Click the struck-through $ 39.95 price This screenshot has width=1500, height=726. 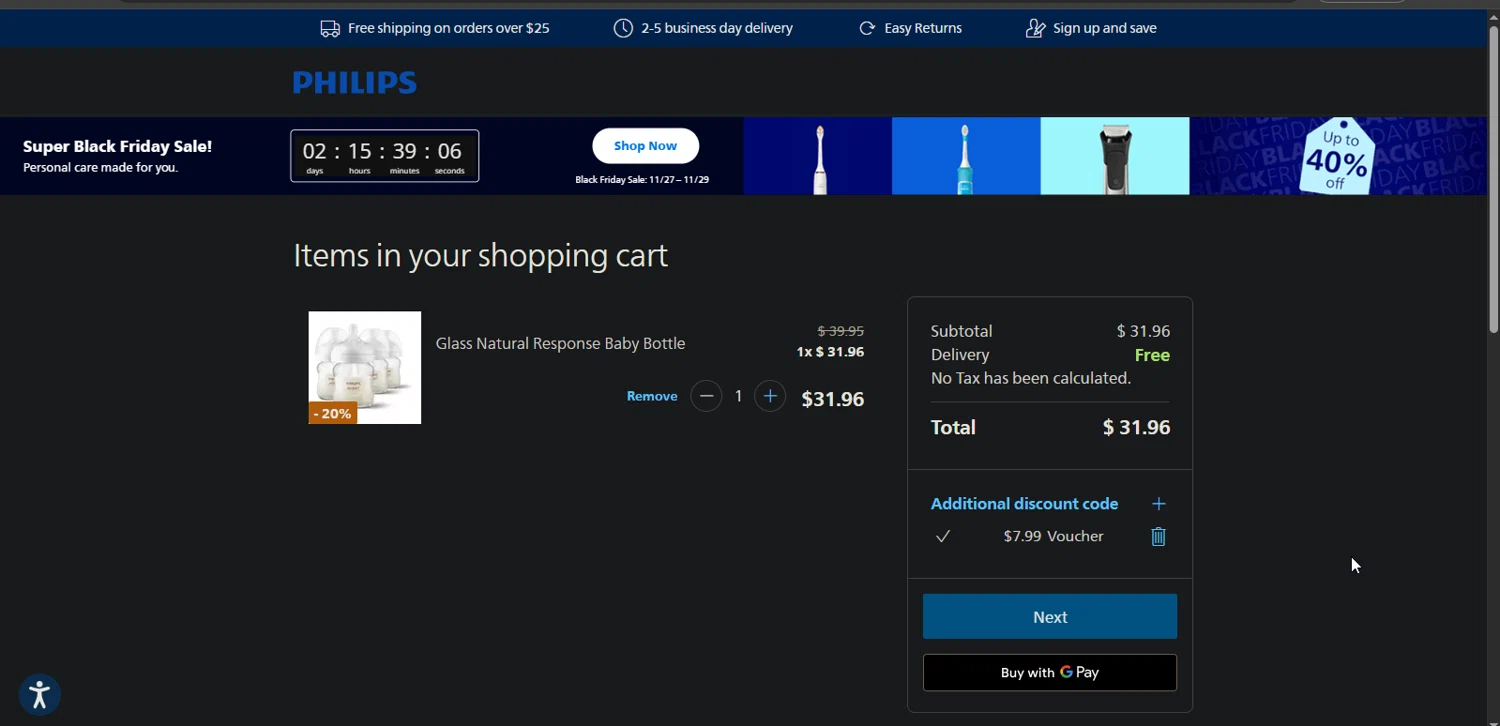[841, 331]
